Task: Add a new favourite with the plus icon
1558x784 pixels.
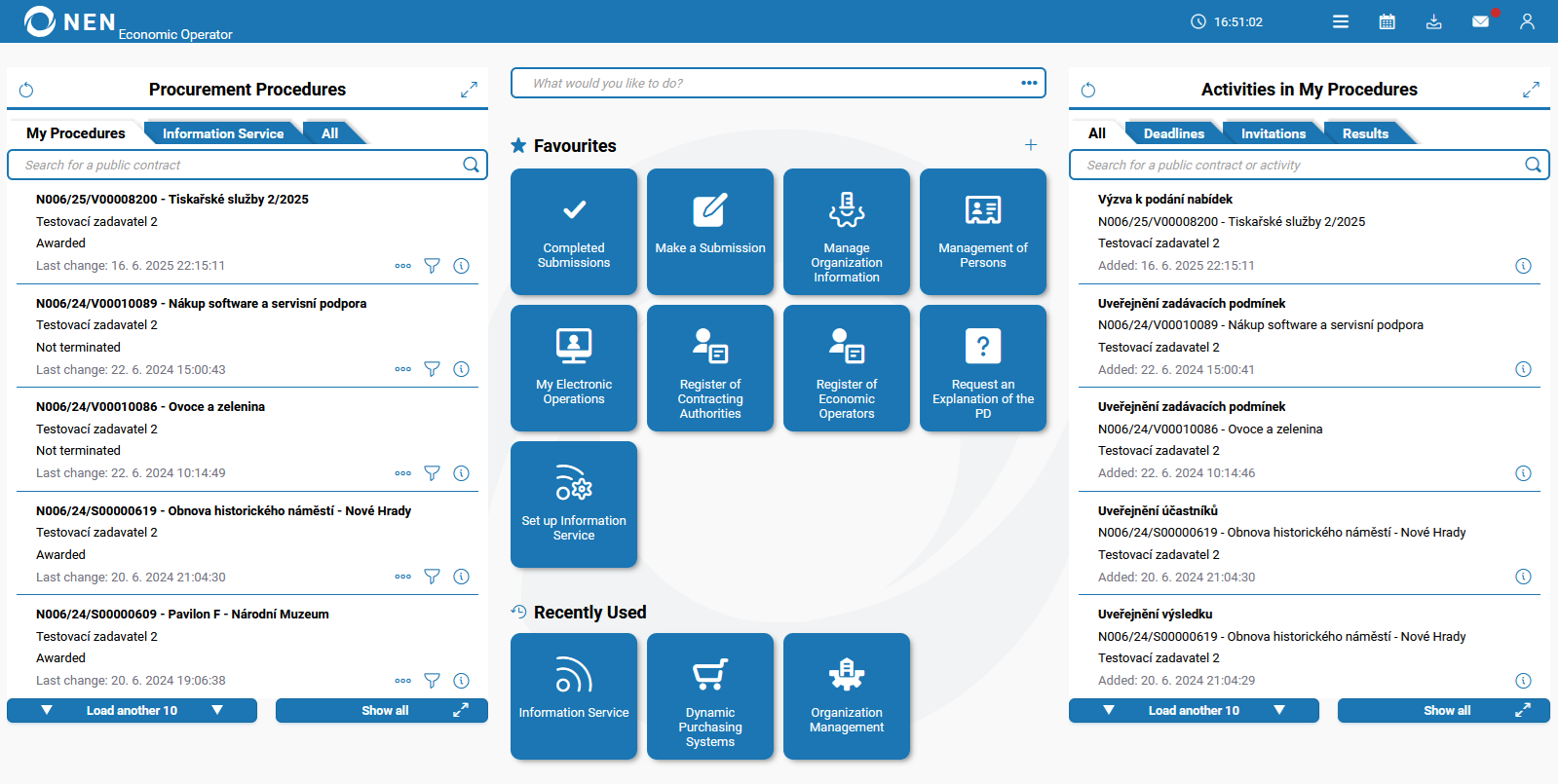Action: [x=1031, y=145]
